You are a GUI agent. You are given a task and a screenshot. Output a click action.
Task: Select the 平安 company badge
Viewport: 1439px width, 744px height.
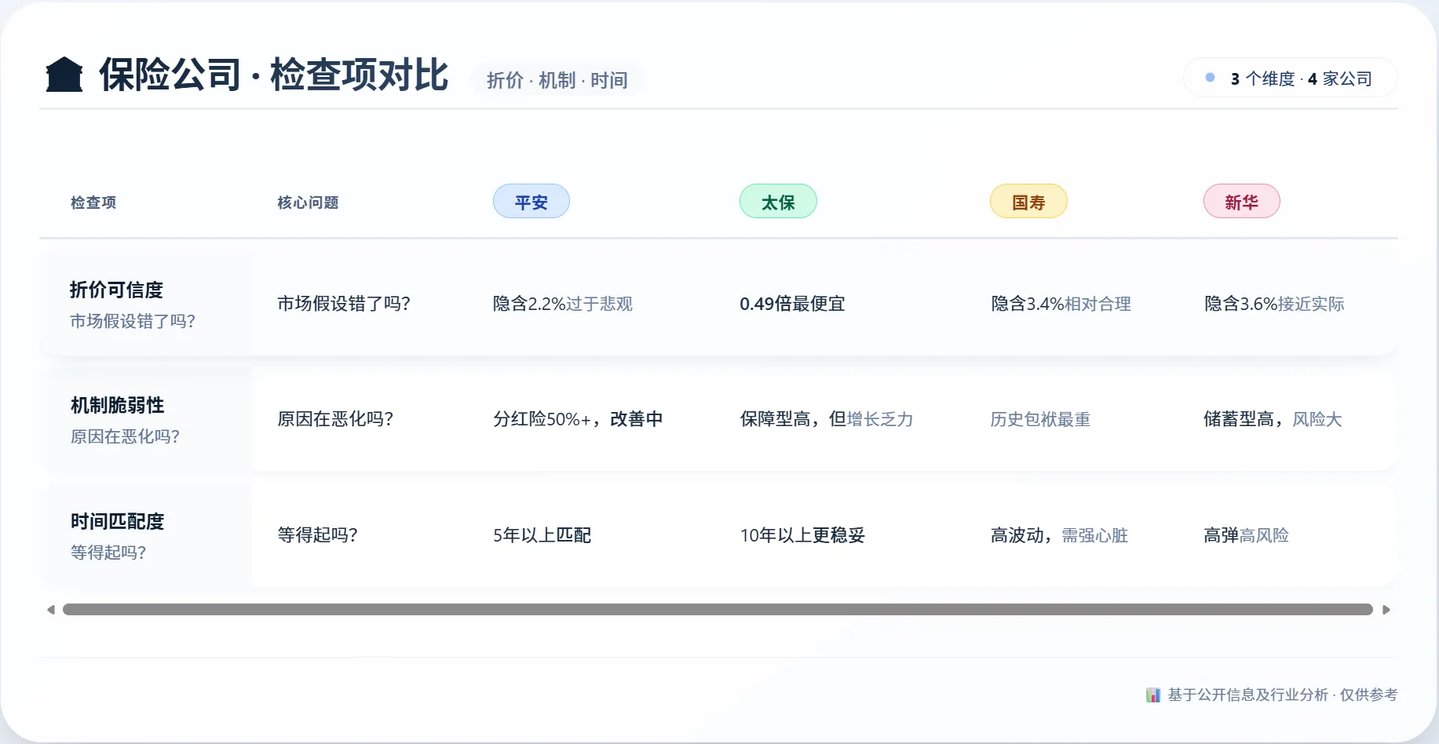(531, 202)
